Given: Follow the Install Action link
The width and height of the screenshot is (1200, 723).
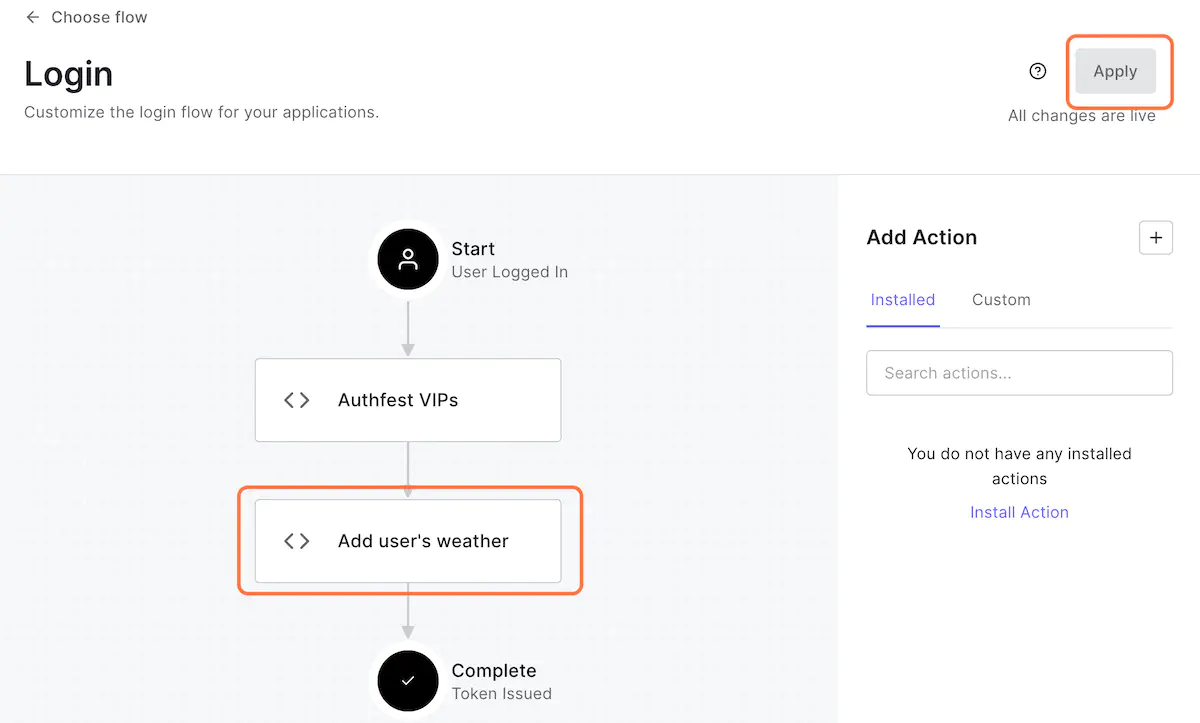Looking at the screenshot, I should 1019,512.
